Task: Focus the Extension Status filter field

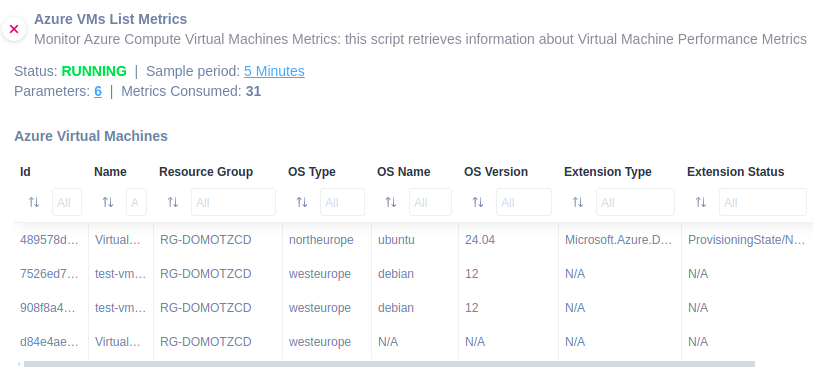Action: (763, 202)
